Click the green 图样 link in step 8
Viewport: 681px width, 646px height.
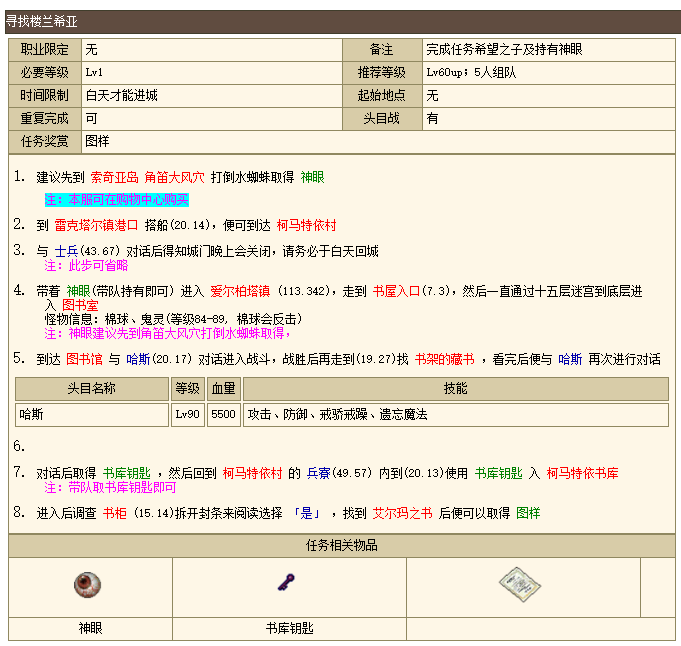pos(528,513)
